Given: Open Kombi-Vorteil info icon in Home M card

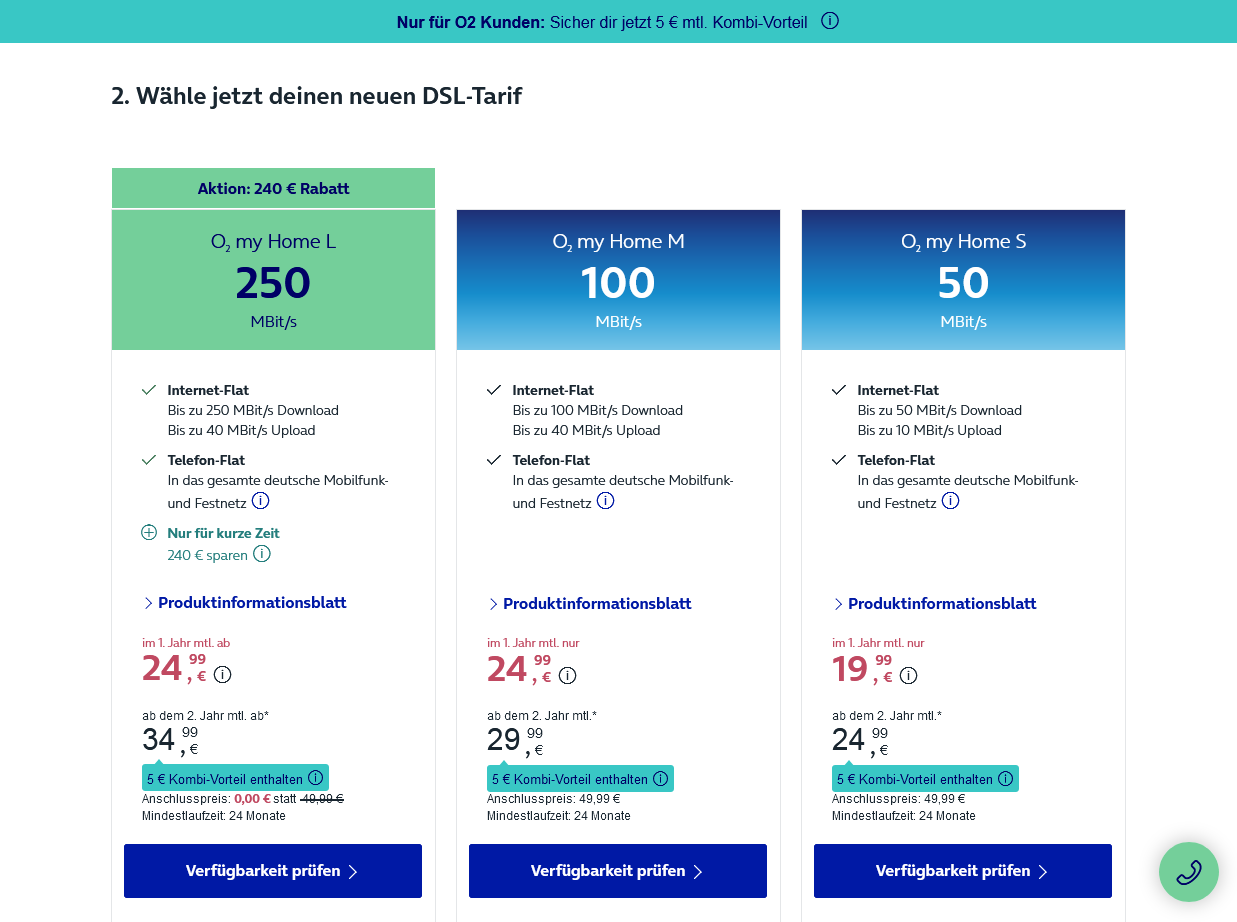Looking at the screenshot, I should [661, 779].
